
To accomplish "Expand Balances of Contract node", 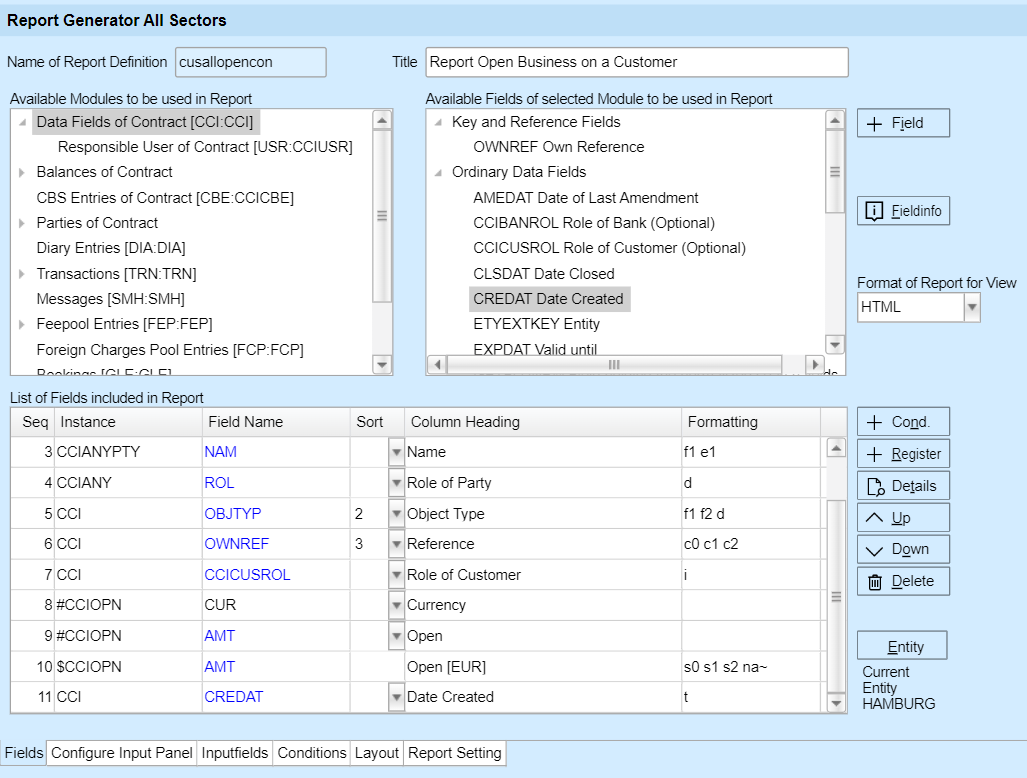I will click(22, 172).
